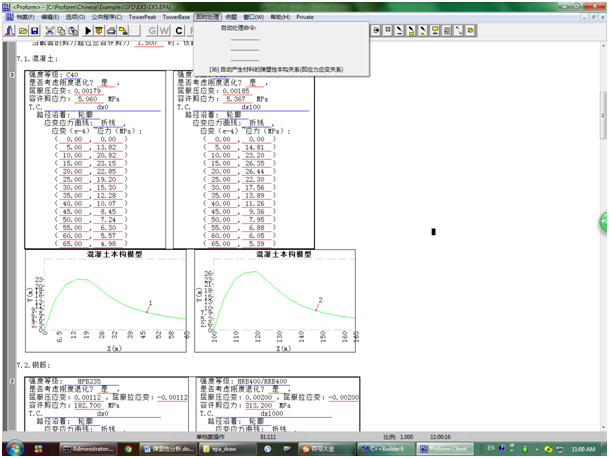
Task: Save the file with the floppy disk icon
Action: pos(35,30)
